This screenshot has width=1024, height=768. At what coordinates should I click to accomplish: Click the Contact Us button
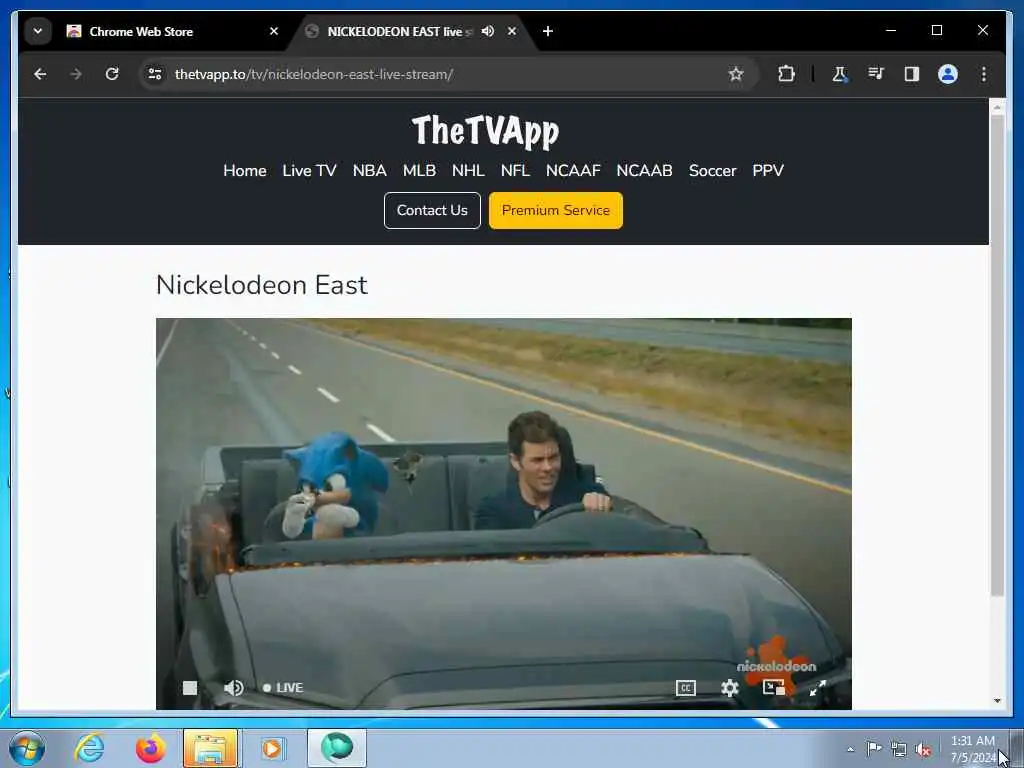[x=432, y=210]
